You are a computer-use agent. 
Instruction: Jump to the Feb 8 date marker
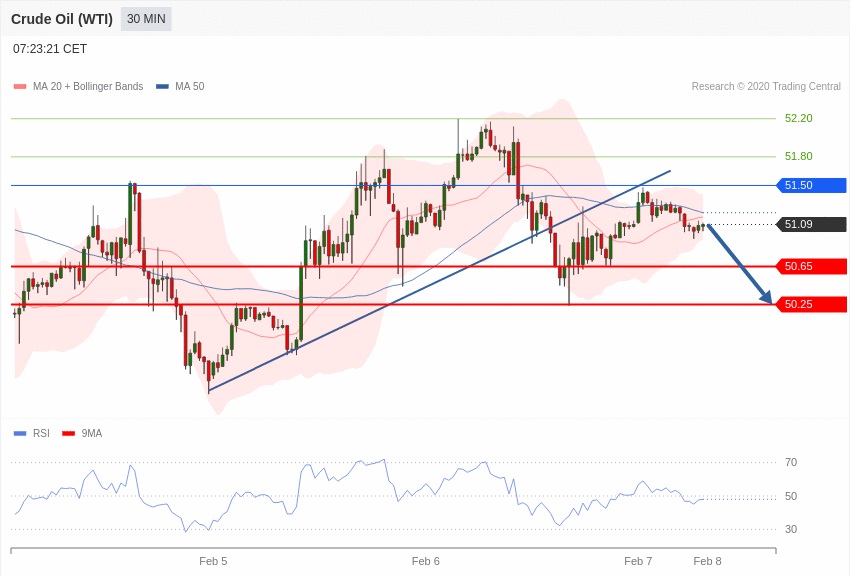coord(707,561)
